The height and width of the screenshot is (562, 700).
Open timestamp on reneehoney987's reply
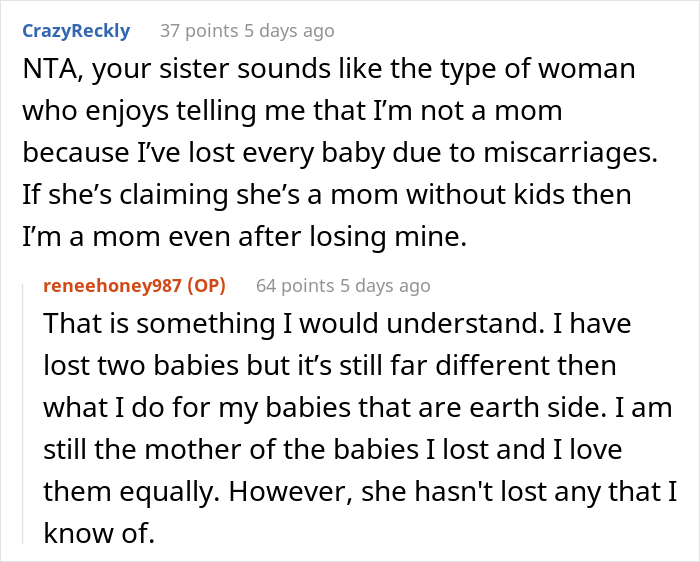(386, 285)
